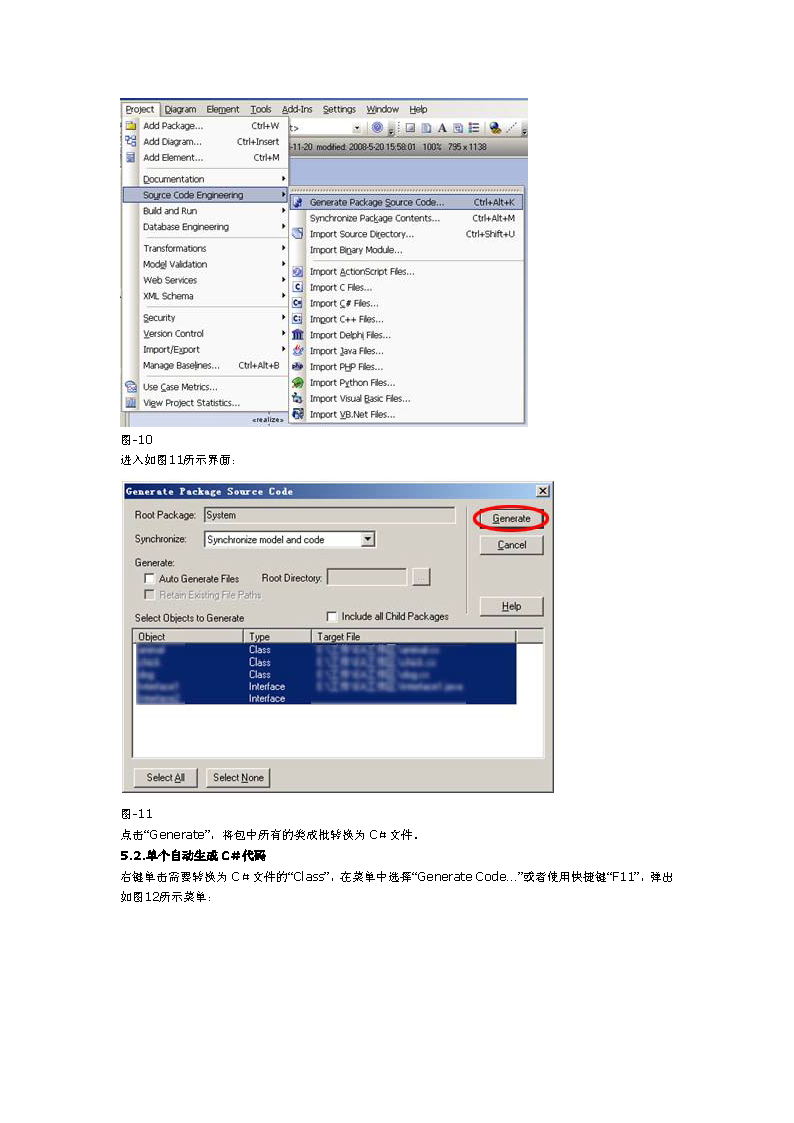Click the Import VB.Net Files icon
The image size is (794, 1123).
pos(297,414)
